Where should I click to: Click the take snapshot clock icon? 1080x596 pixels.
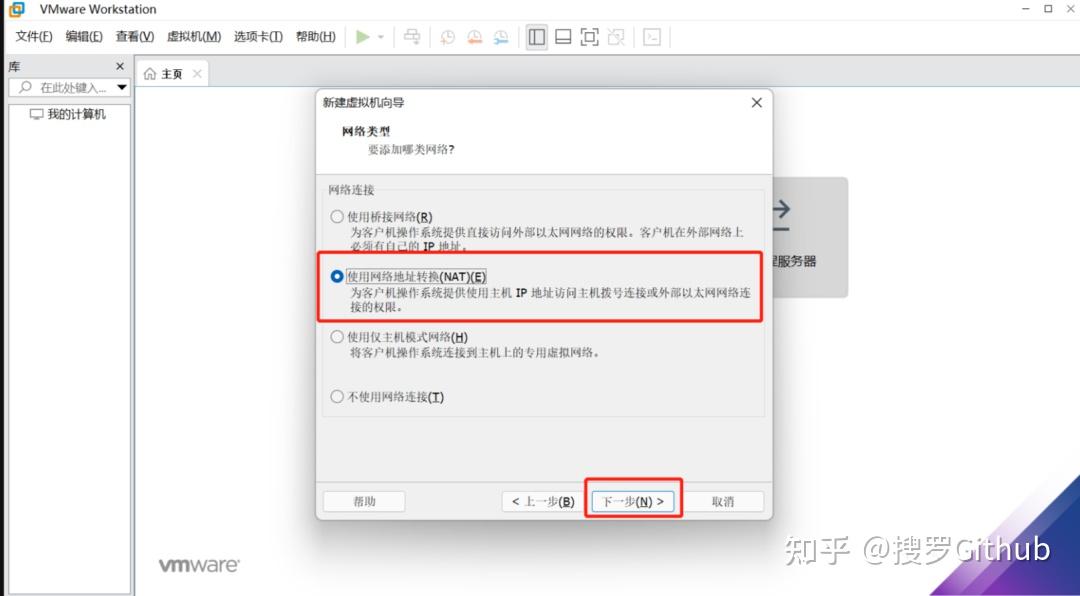(x=448, y=37)
